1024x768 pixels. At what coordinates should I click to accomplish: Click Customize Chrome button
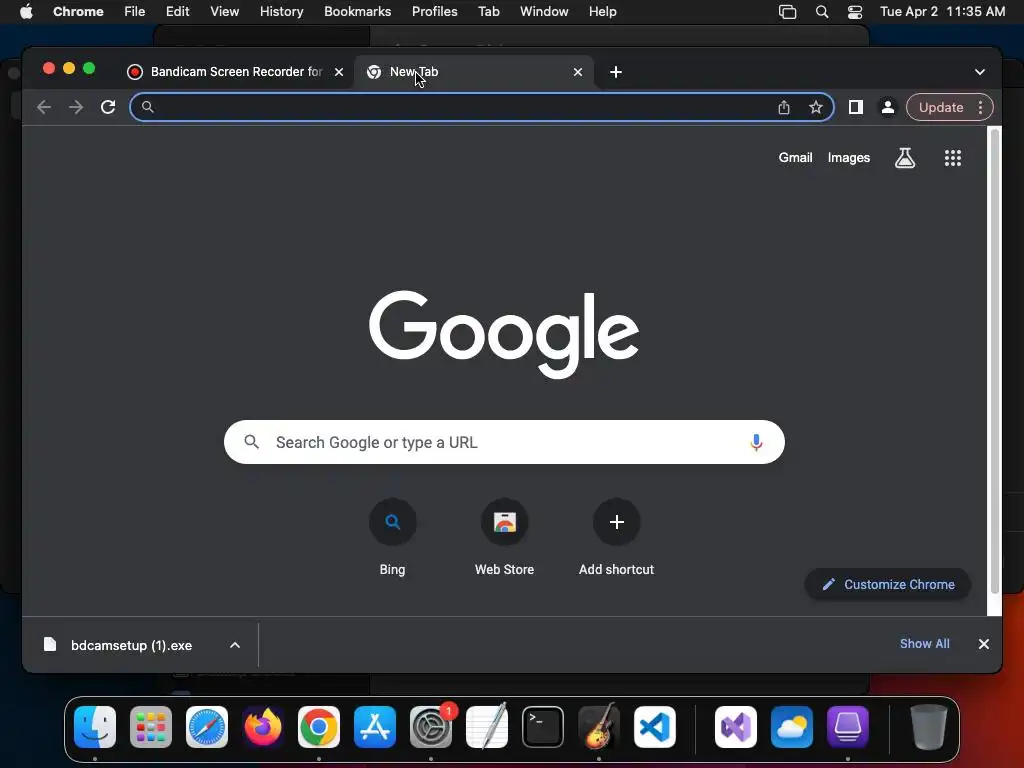(888, 584)
